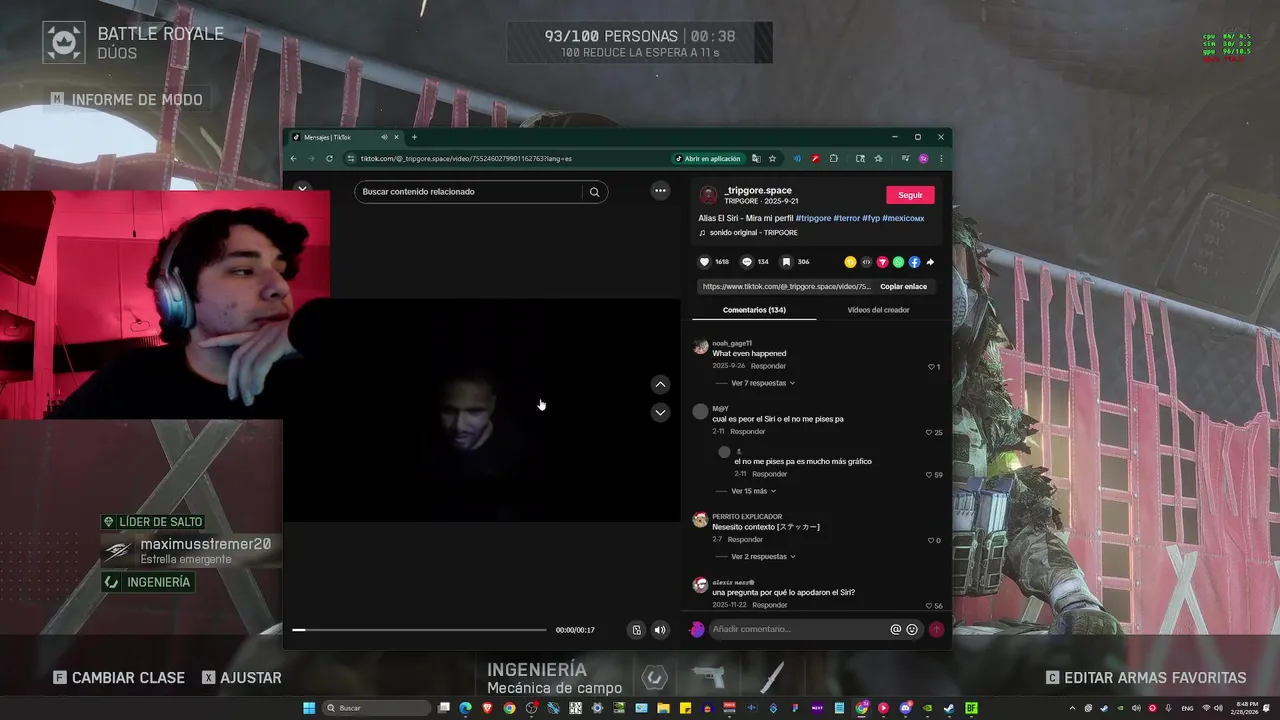Click Copiar enlace button
This screenshot has width=1280, height=720.
903,286
